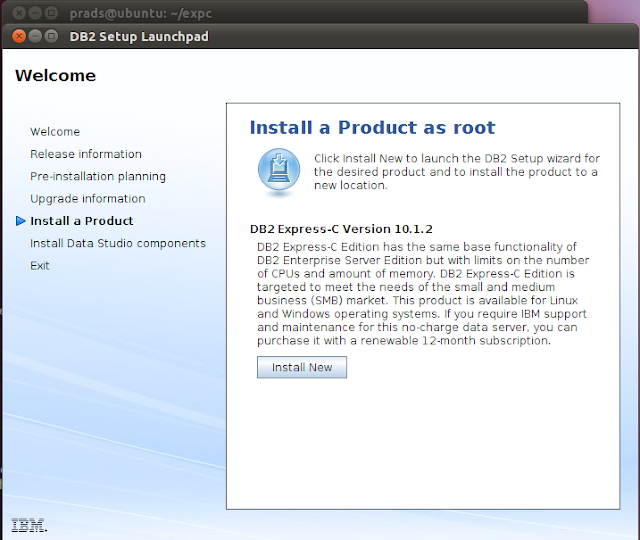640x540 pixels.
Task: Select Install a Product menu item
Action: (82, 221)
